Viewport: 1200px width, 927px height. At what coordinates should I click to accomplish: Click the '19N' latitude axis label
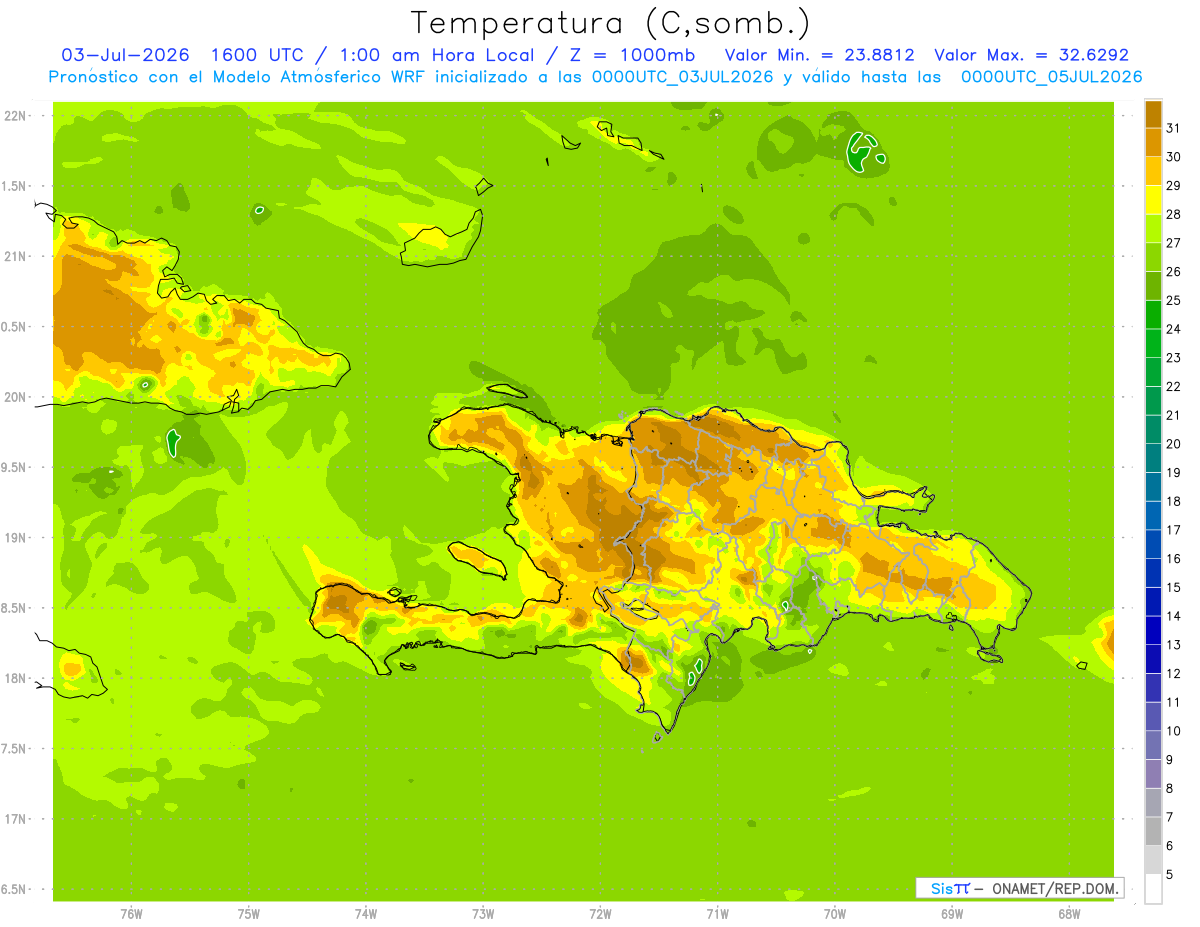pos(14,538)
